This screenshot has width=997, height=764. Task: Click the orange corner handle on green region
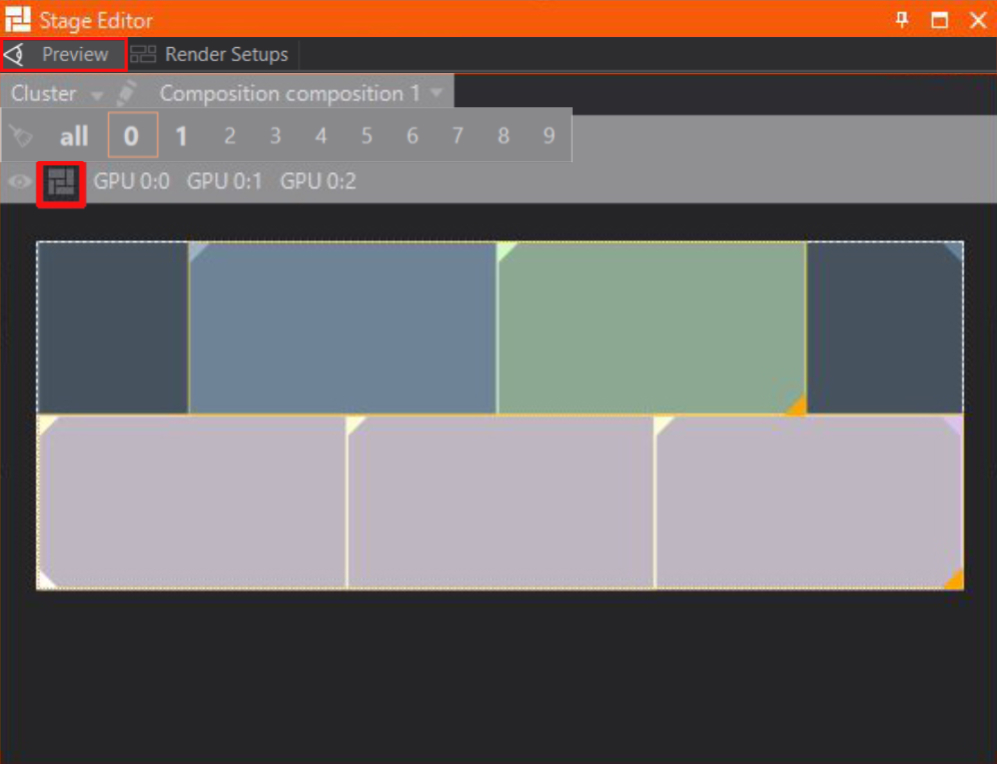pyautogui.click(x=795, y=404)
